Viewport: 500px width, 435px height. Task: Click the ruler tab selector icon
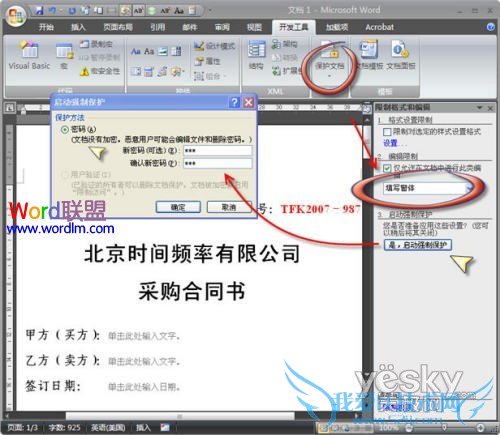tap(10, 108)
